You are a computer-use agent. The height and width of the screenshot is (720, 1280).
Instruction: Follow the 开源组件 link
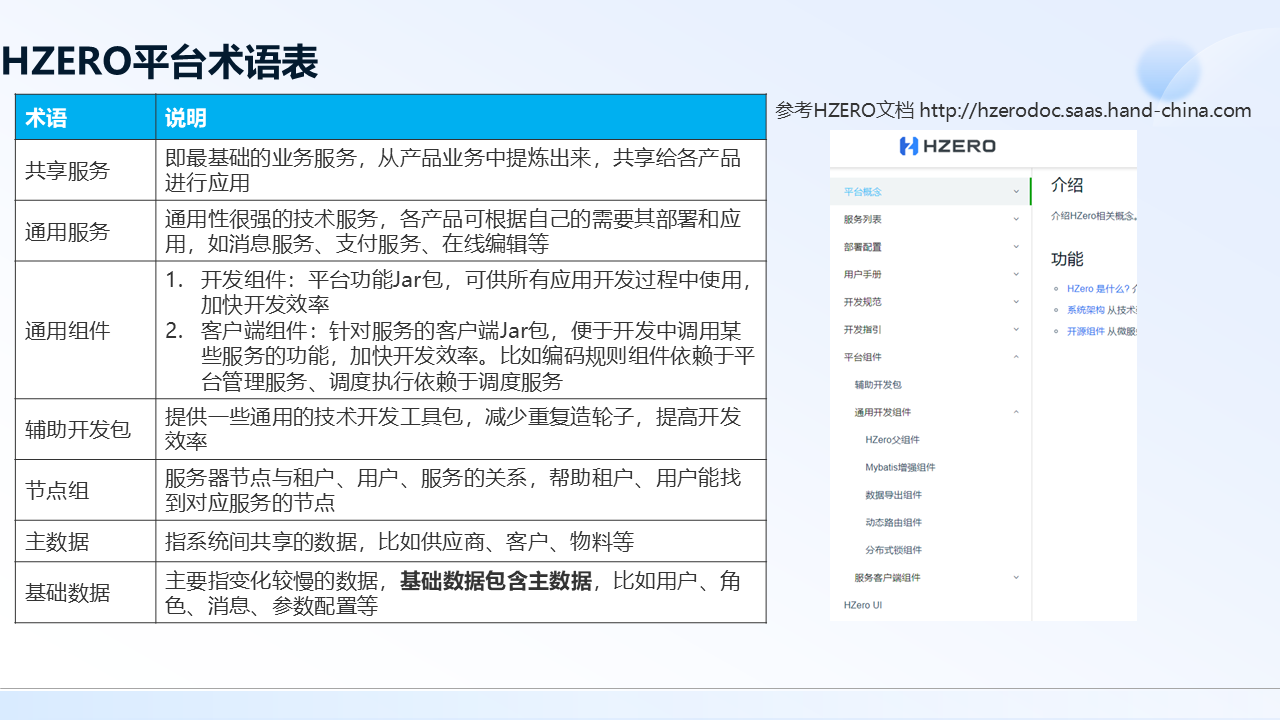tap(1085, 331)
